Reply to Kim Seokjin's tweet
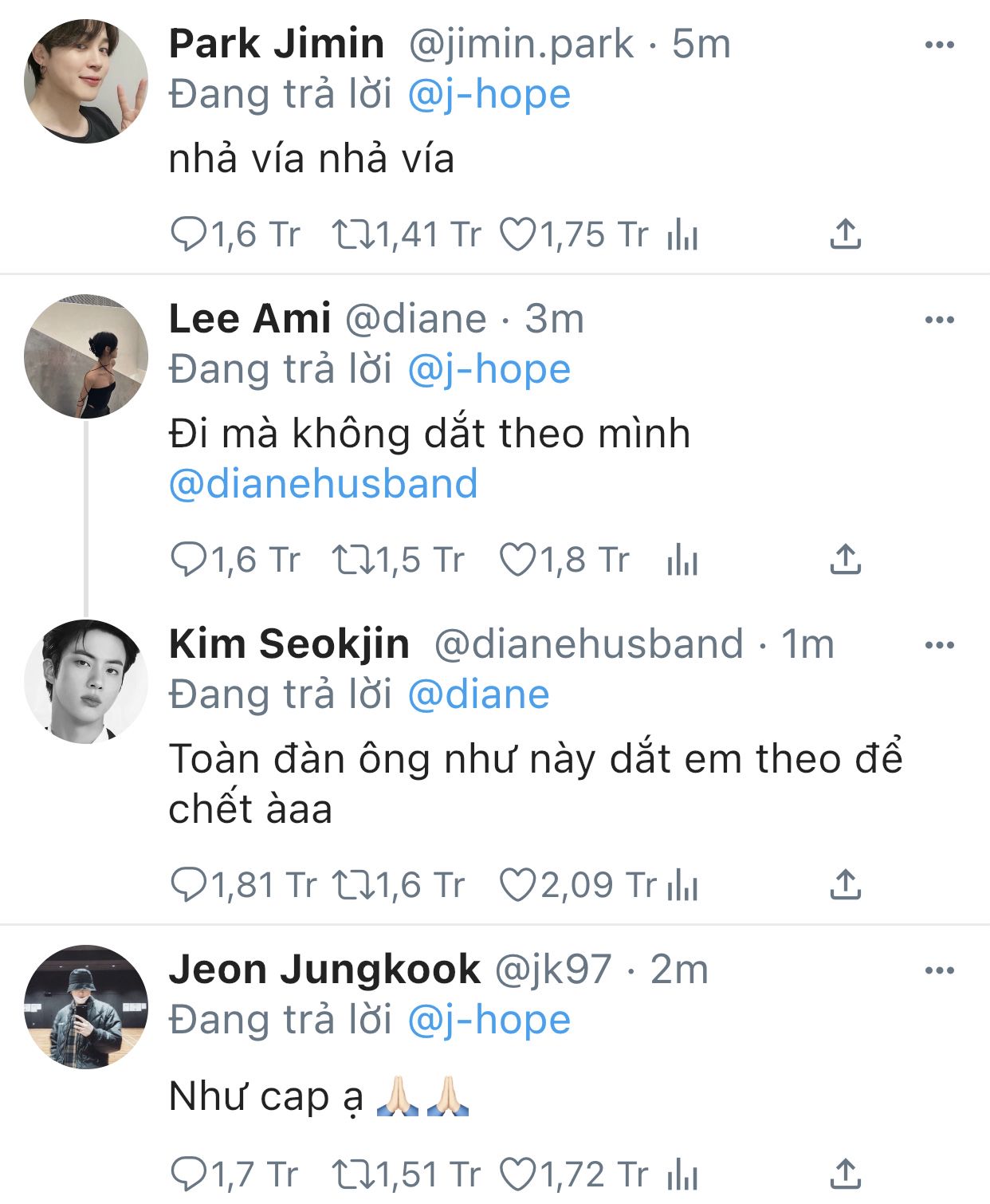Screen dimensions: 990x1204 [x=189, y=885]
